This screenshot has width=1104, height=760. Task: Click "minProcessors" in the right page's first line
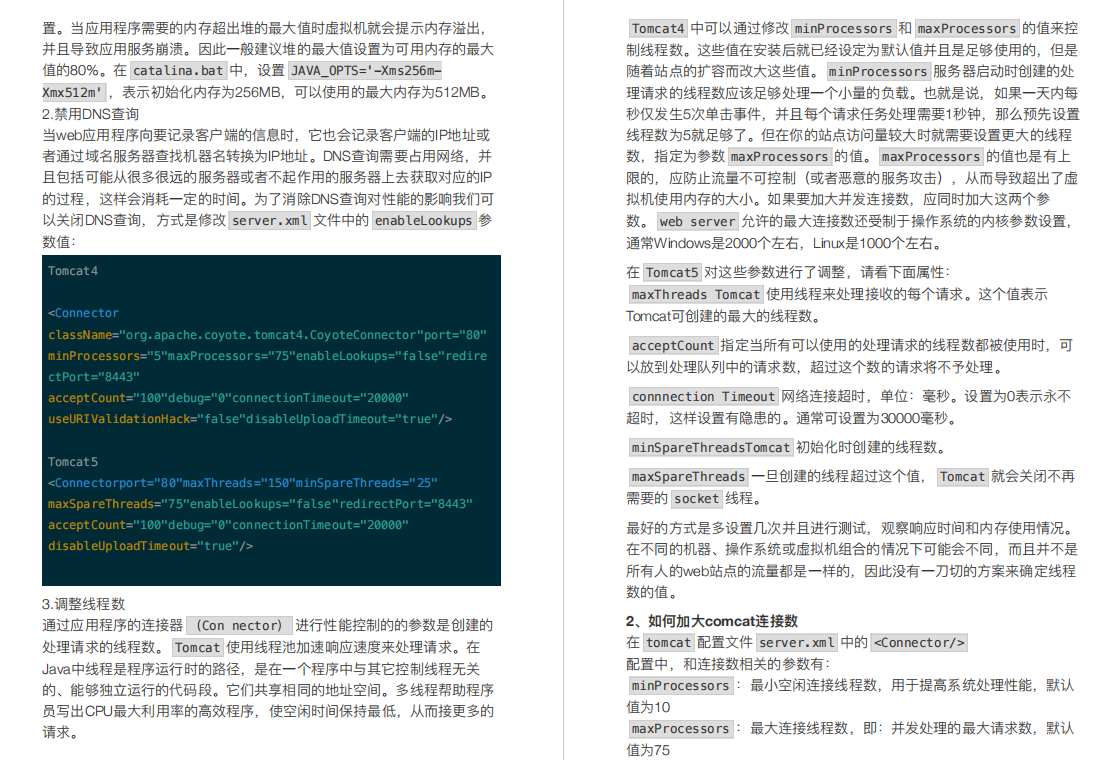[843, 28]
